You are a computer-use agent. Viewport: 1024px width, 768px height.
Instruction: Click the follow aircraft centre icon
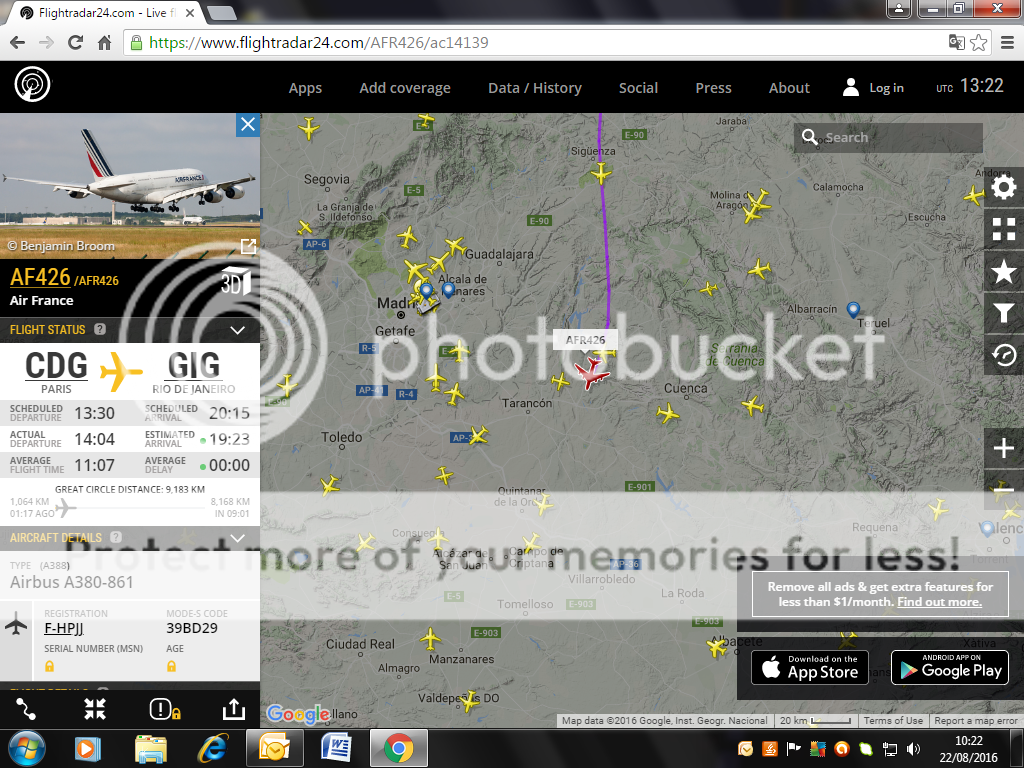[x=95, y=709]
